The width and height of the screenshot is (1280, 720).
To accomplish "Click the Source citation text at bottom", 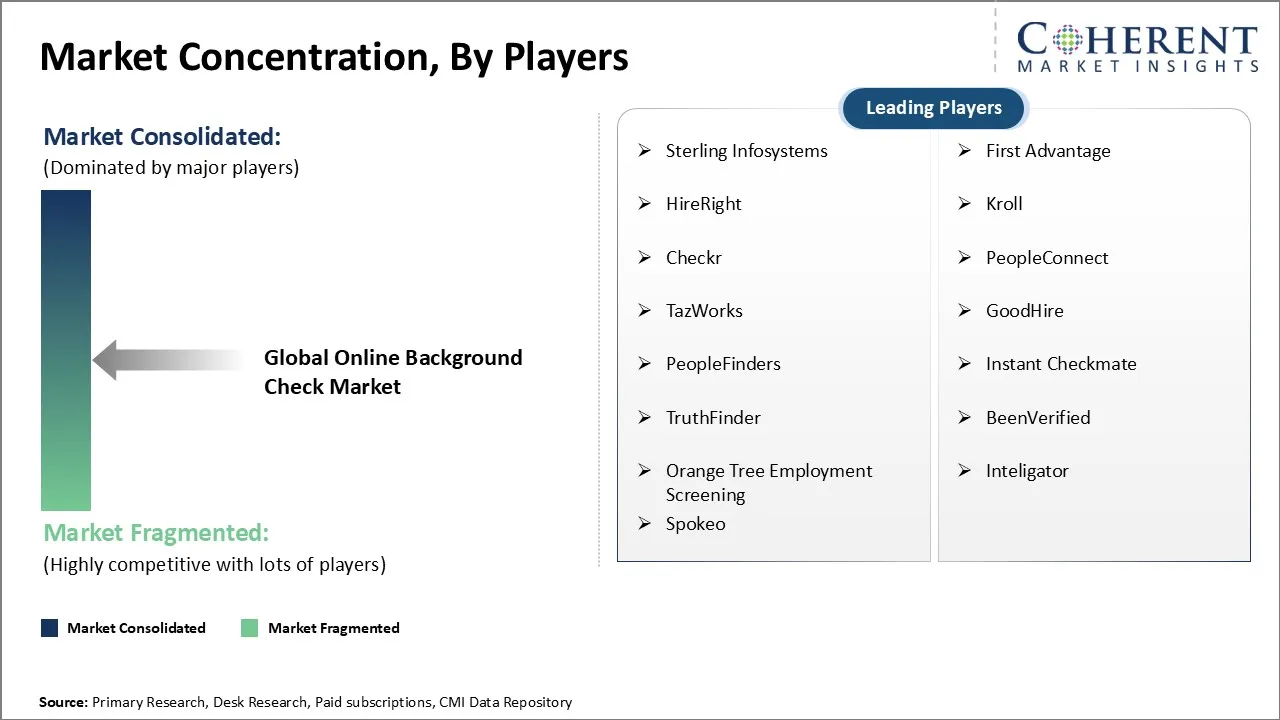I will [x=305, y=702].
